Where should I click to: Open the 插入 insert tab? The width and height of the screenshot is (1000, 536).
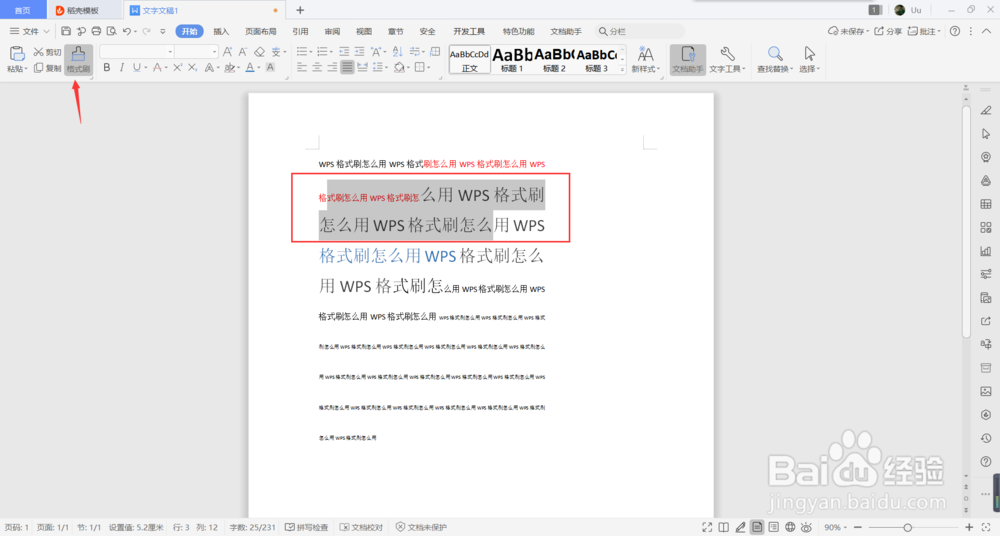pyautogui.click(x=221, y=31)
